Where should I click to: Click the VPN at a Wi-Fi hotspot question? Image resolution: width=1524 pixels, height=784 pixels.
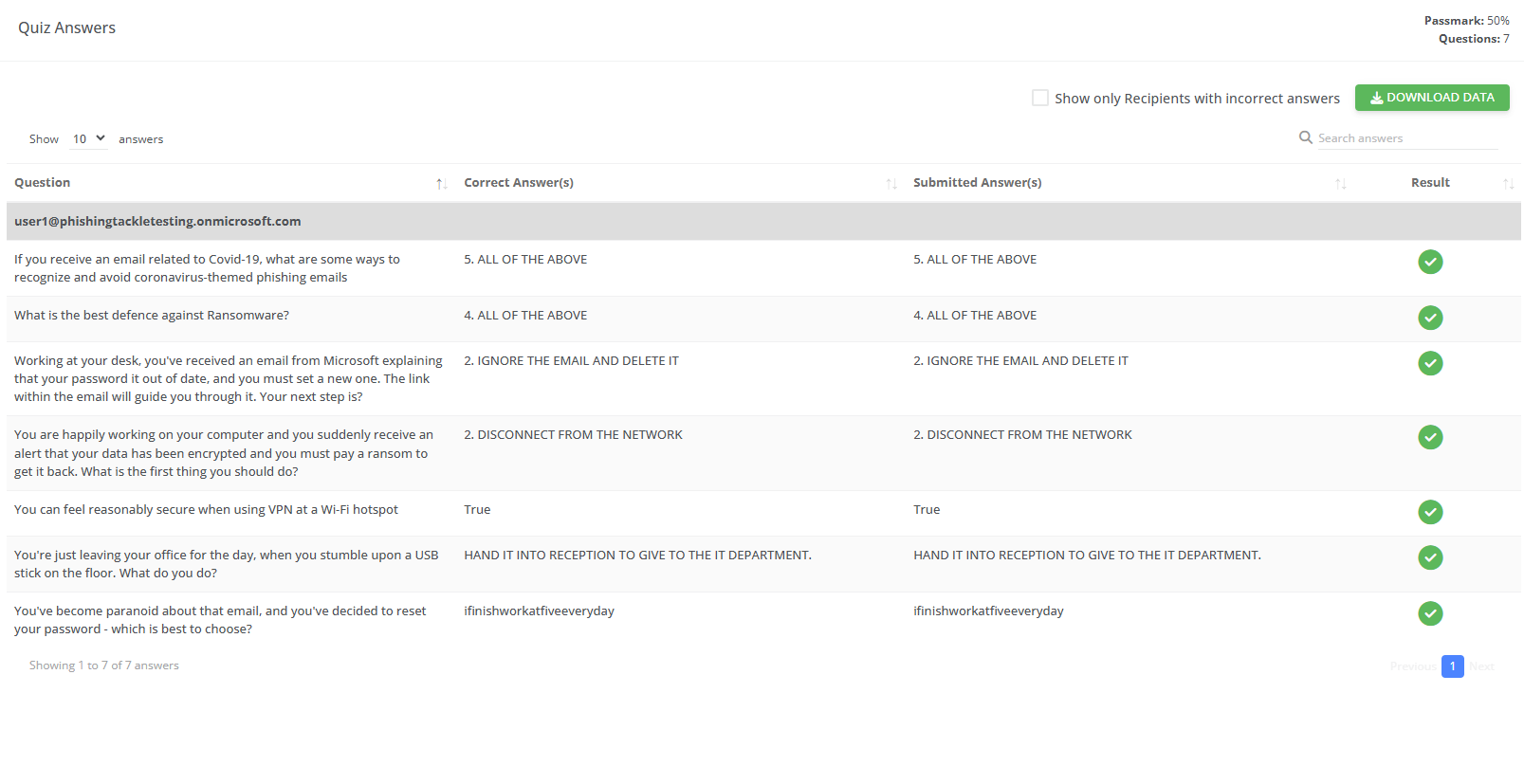[x=206, y=510]
